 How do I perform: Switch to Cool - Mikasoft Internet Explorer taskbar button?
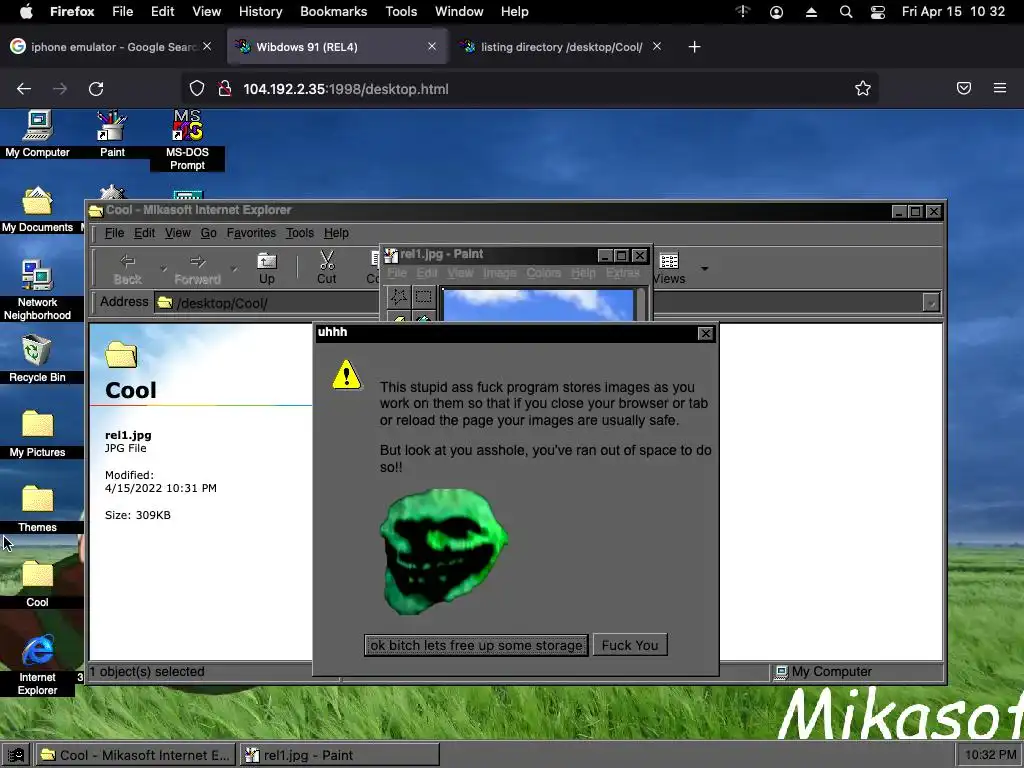click(135, 756)
